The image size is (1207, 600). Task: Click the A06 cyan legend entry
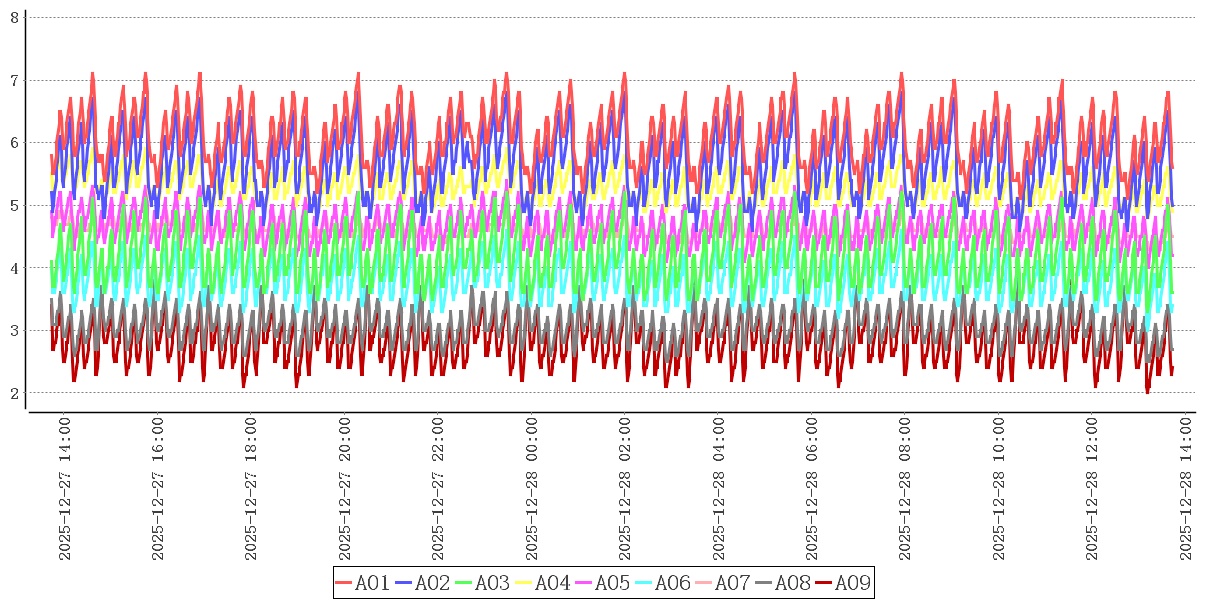click(x=662, y=583)
